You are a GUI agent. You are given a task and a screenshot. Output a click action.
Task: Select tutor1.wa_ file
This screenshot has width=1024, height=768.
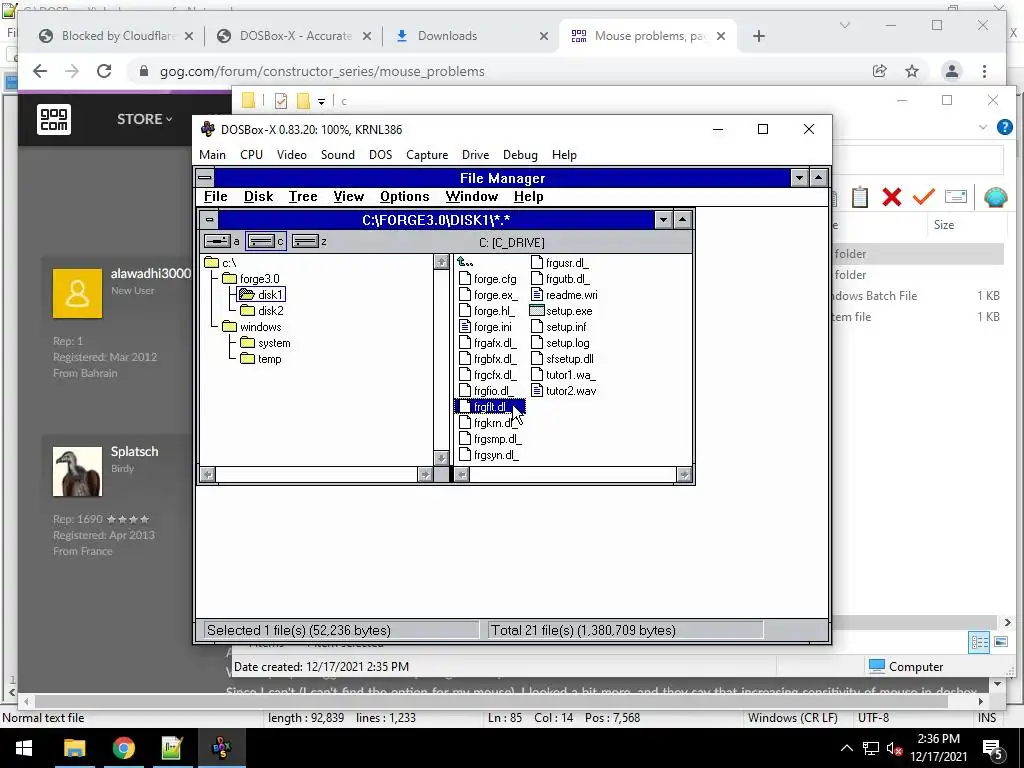(x=563, y=375)
